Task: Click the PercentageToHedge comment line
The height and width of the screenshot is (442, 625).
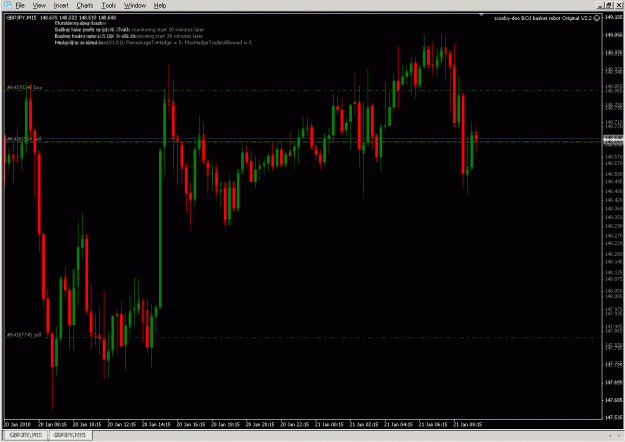Action: pos(153,43)
